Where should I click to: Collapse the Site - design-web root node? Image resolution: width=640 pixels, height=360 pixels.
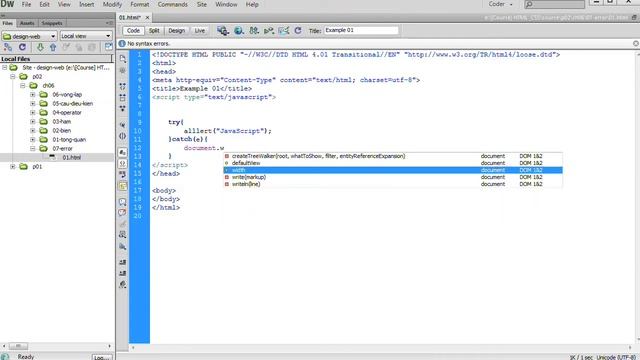(x=5, y=68)
